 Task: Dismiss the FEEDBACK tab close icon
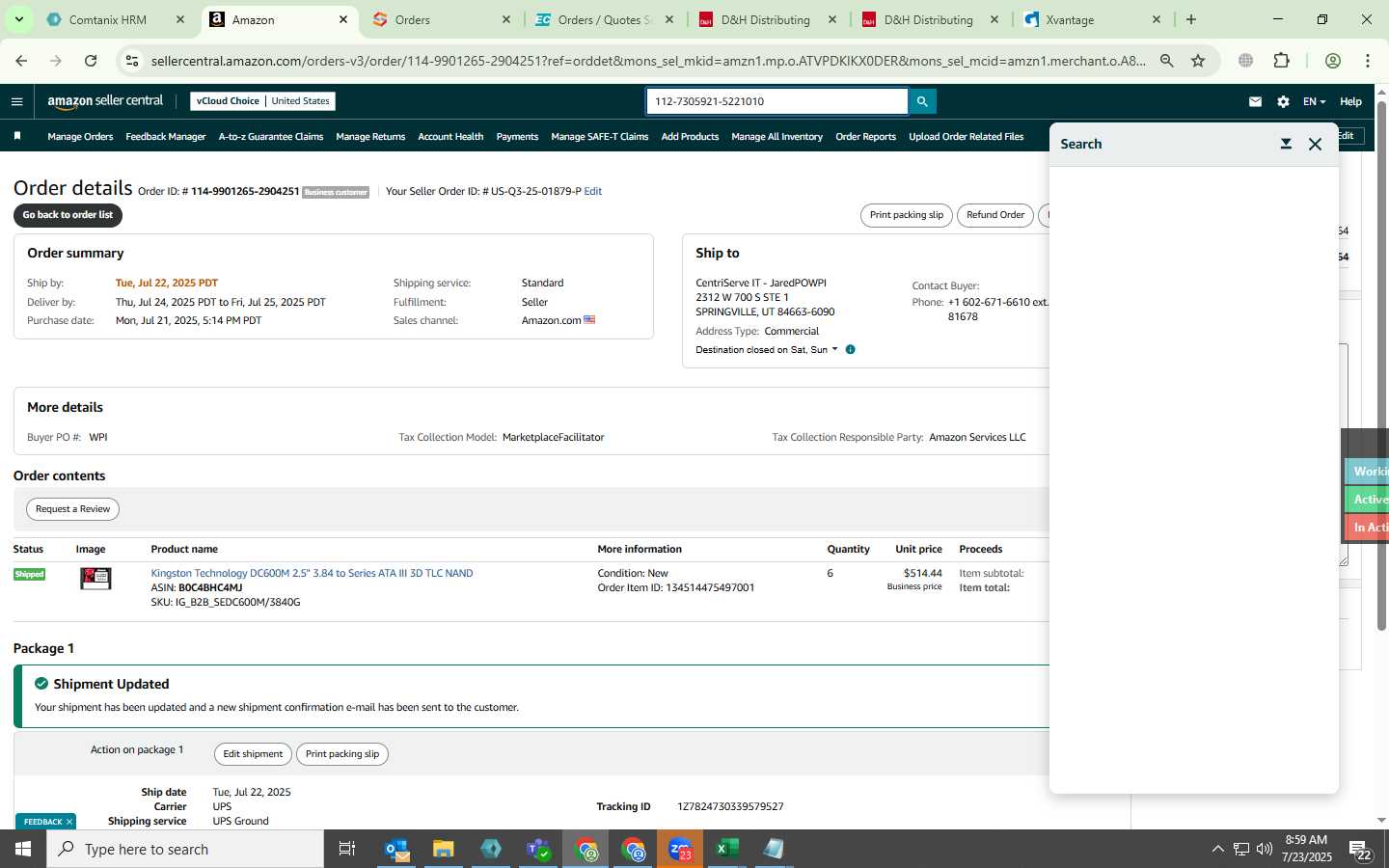(69, 822)
